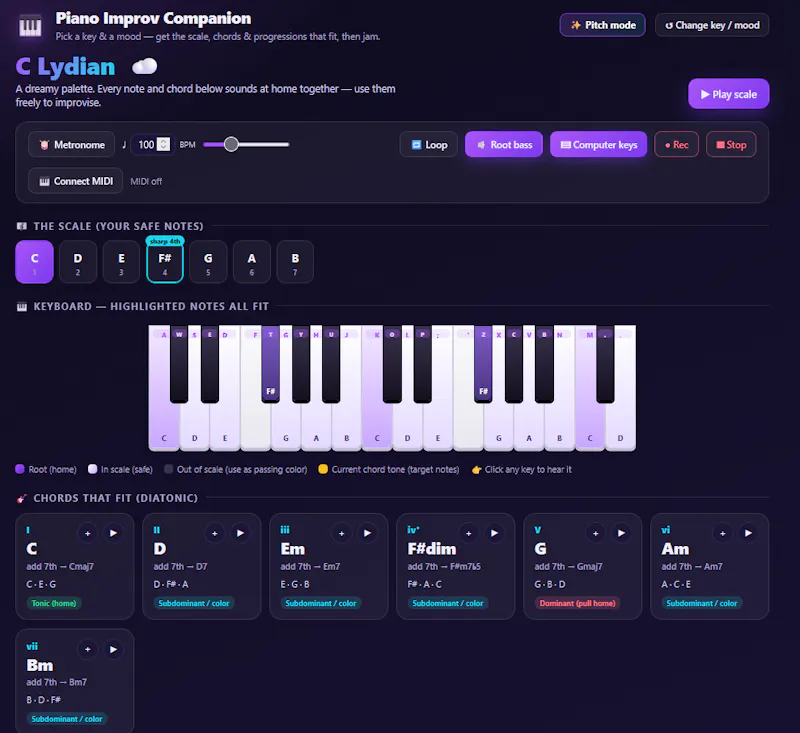Screen dimensions: 800x733
Task: Click the Dominant (pull home) tag
Action: (577, 603)
